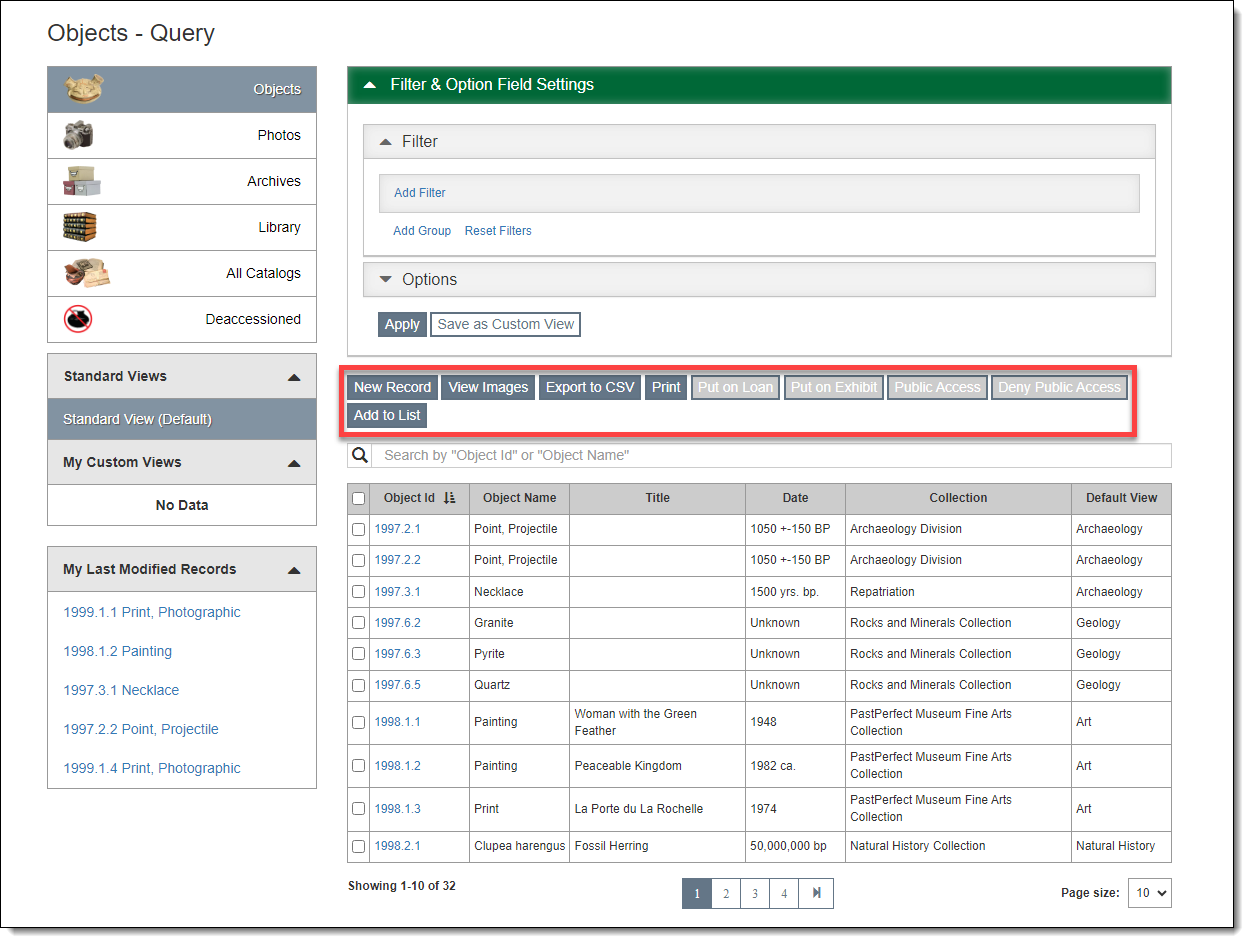Open the Library catalog
Image resolution: width=1249 pixels, height=943 pixels.
(182, 227)
